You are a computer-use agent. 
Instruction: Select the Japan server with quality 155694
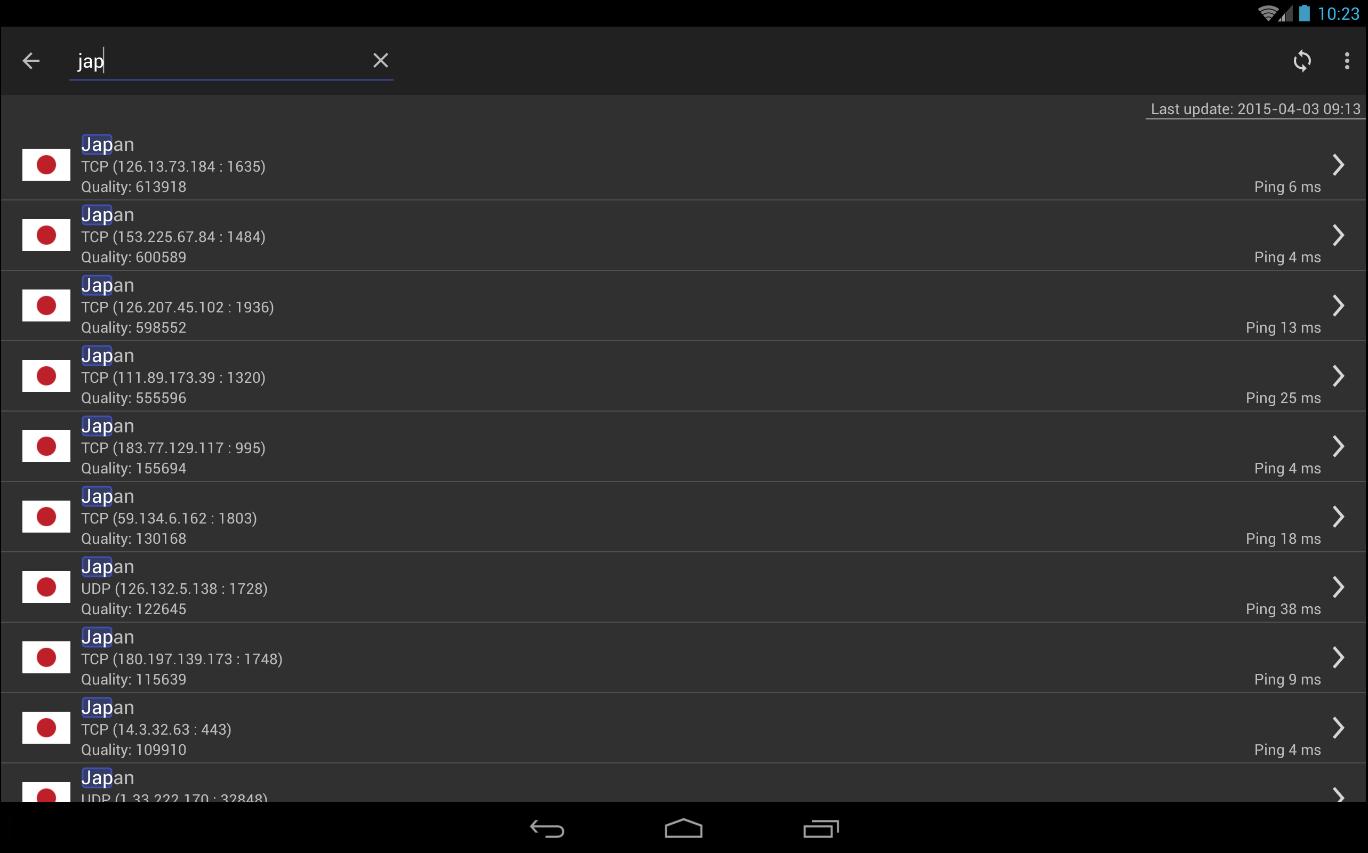(x=684, y=446)
